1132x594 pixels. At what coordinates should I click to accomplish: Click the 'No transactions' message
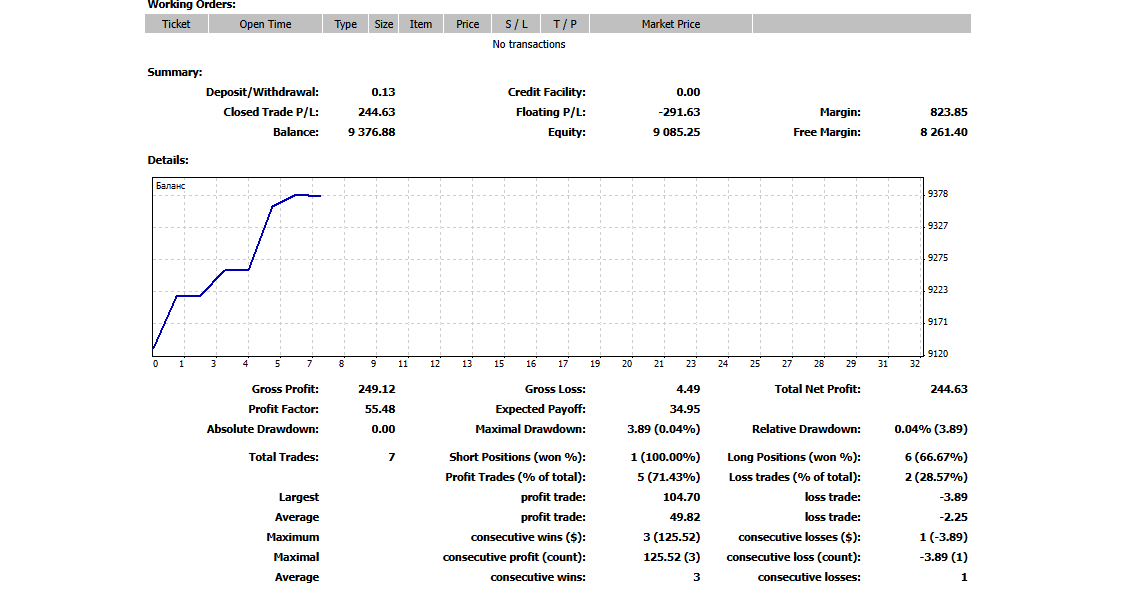click(x=528, y=44)
